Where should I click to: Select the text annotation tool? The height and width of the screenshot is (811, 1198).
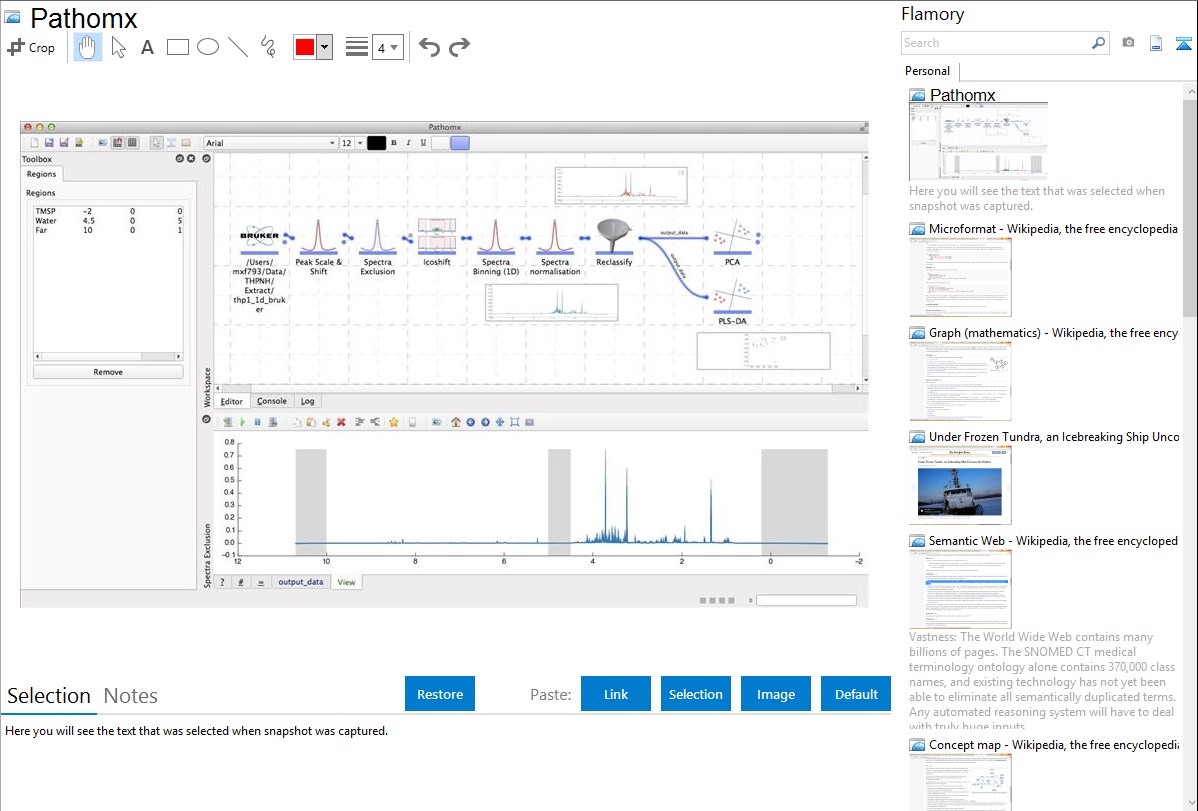(x=147, y=47)
